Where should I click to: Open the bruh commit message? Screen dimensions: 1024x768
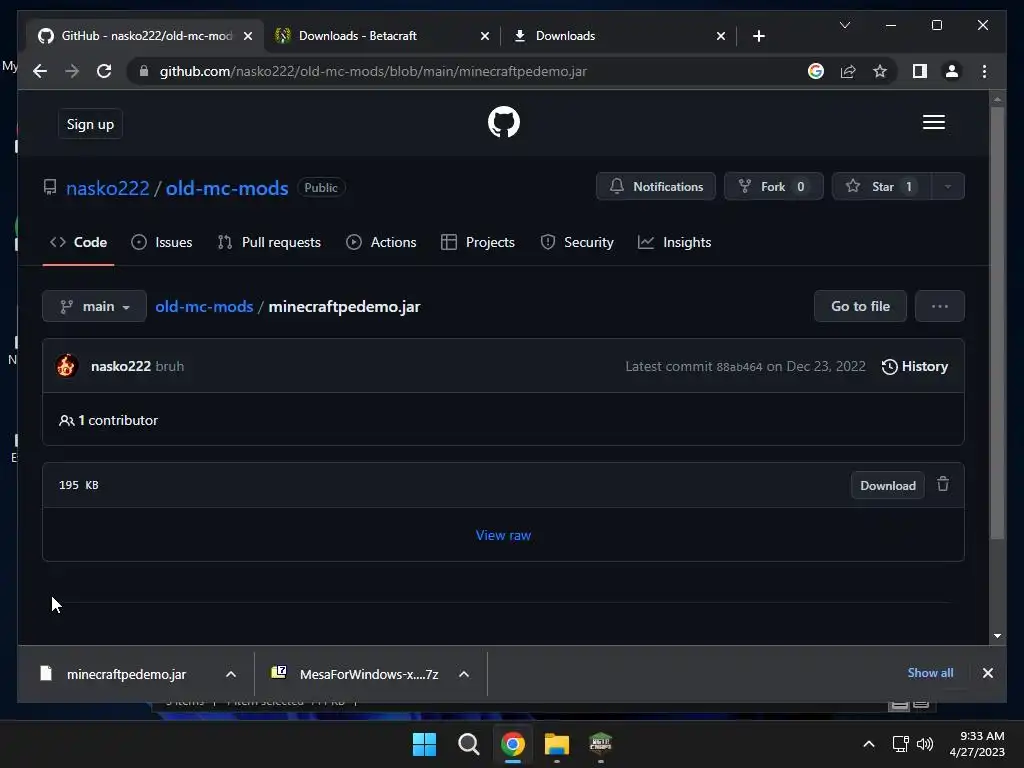pyautogui.click(x=170, y=366)
